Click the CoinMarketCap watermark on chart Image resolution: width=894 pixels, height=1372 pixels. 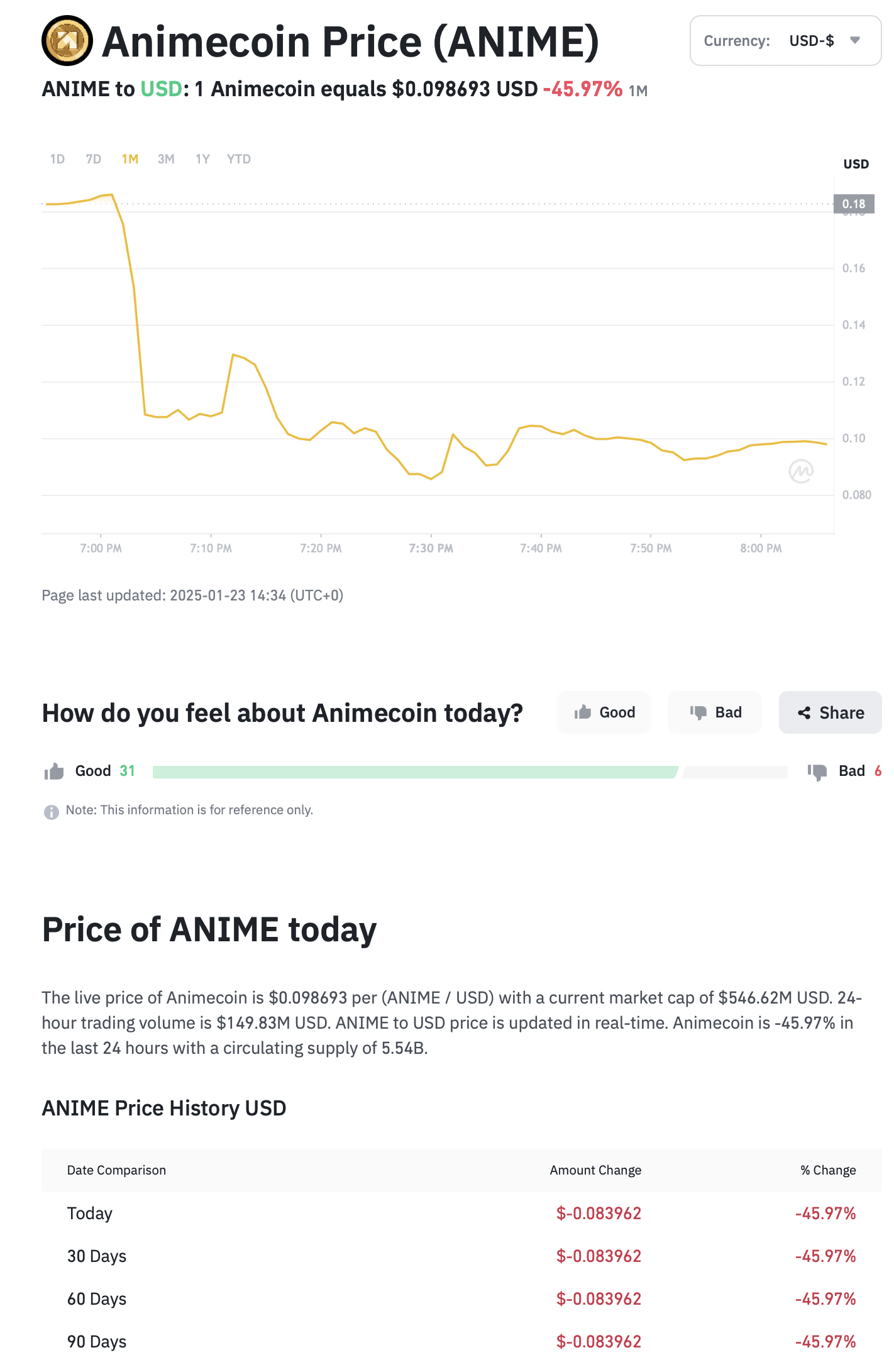[801, 471]
